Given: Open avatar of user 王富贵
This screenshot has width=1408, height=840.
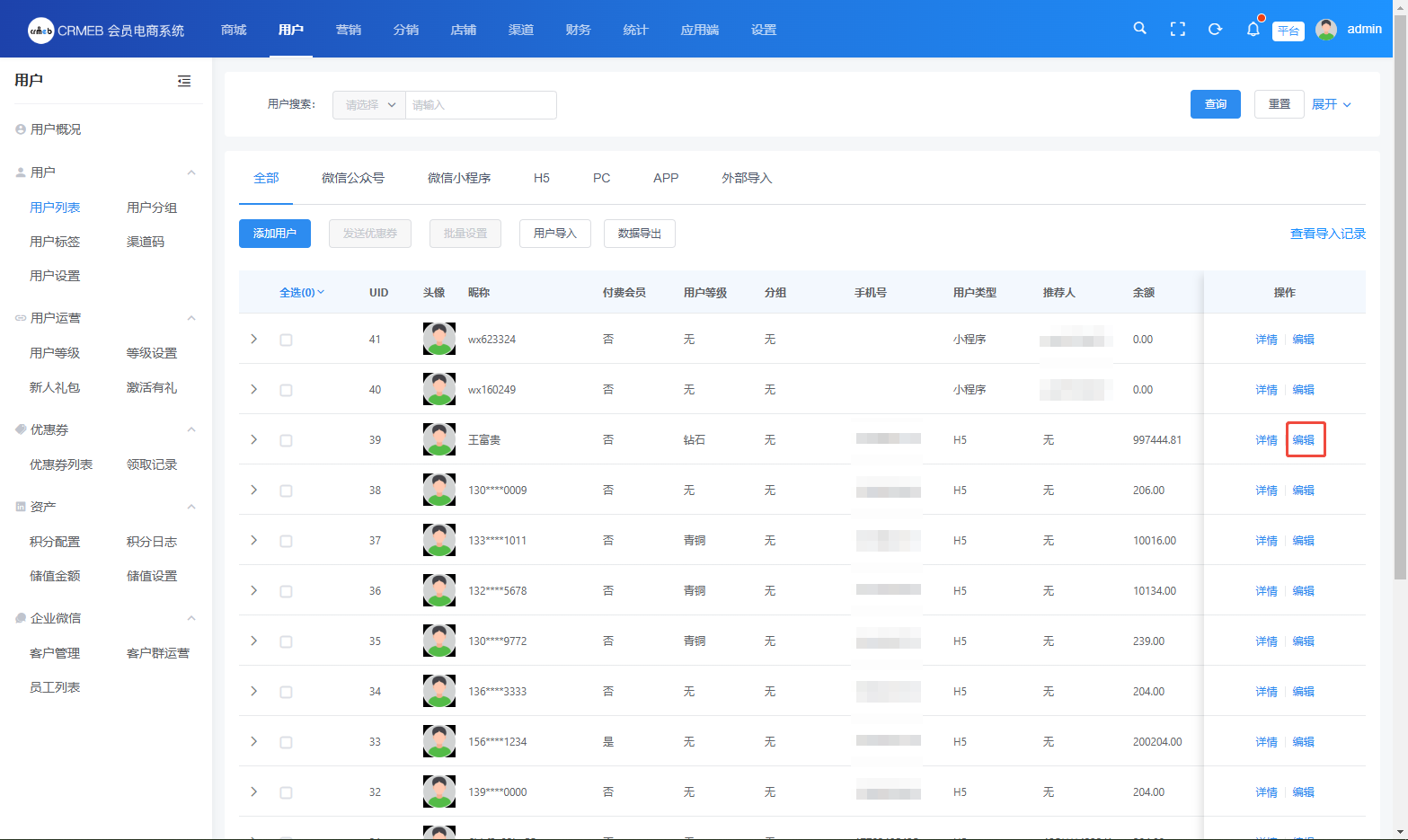Looking at the screenshot, I should click(x=438, y=439).
